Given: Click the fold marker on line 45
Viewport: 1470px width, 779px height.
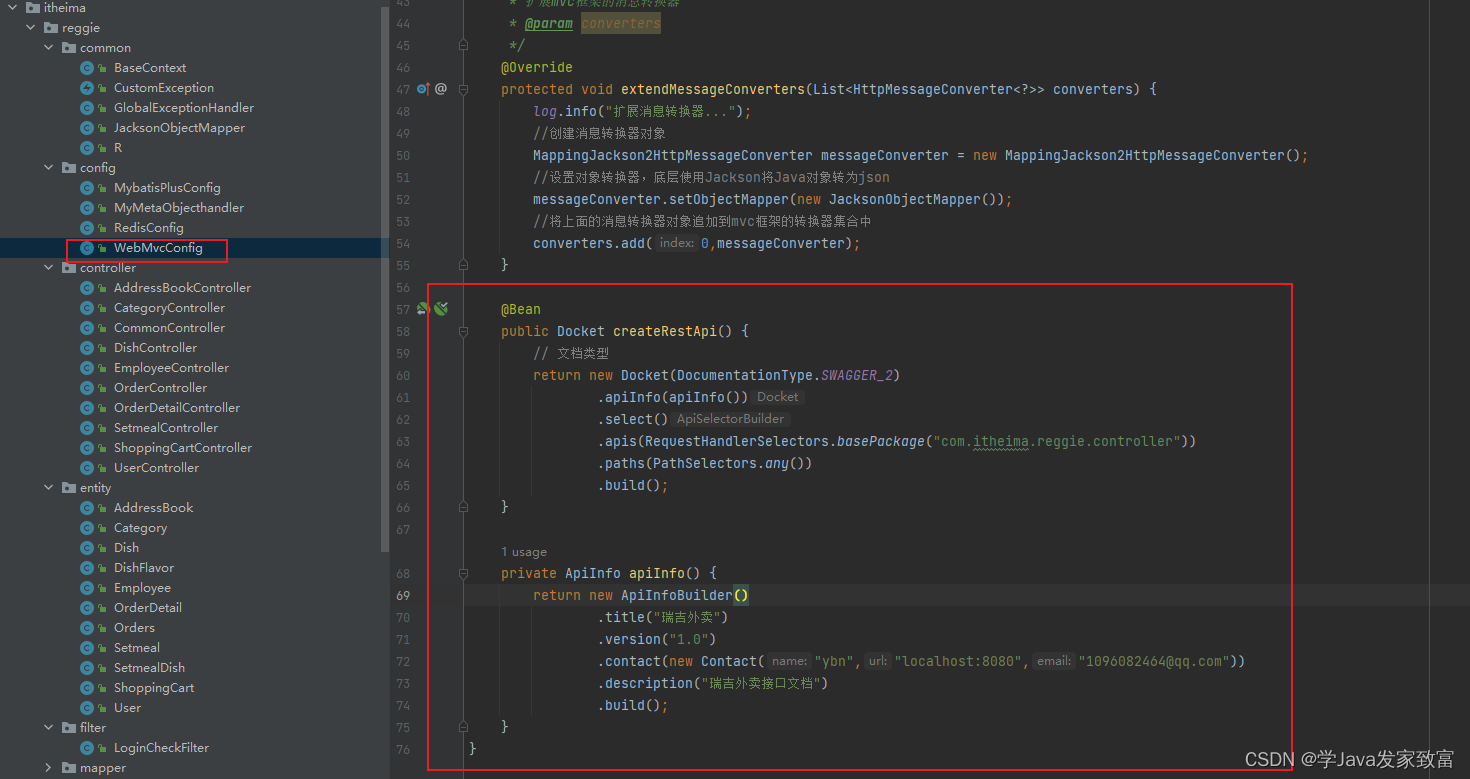Looking at the screenshot, I should coord(464,45).
